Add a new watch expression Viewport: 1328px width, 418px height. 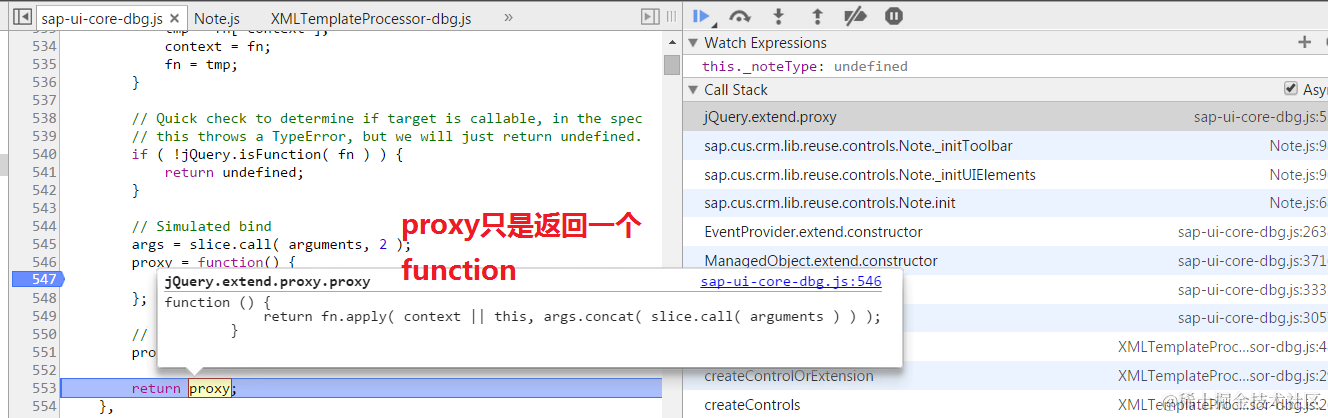click(x=1304, y=42)
